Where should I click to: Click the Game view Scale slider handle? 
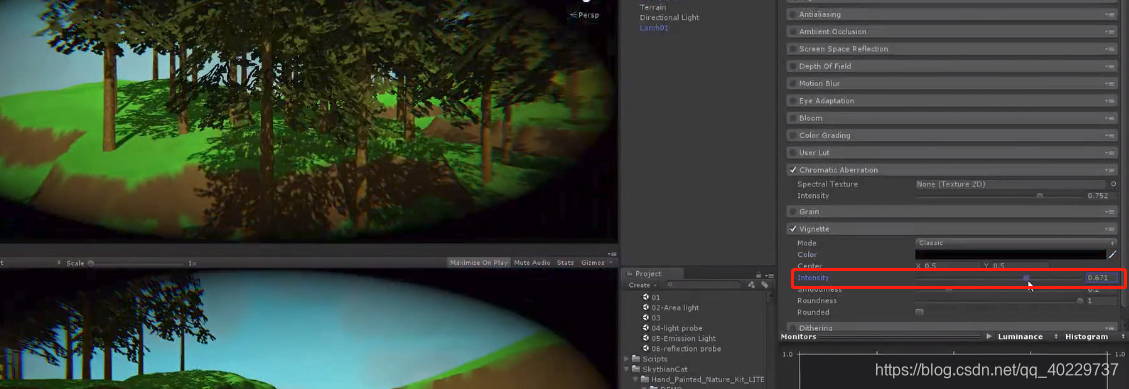click(x=91, y=264)
